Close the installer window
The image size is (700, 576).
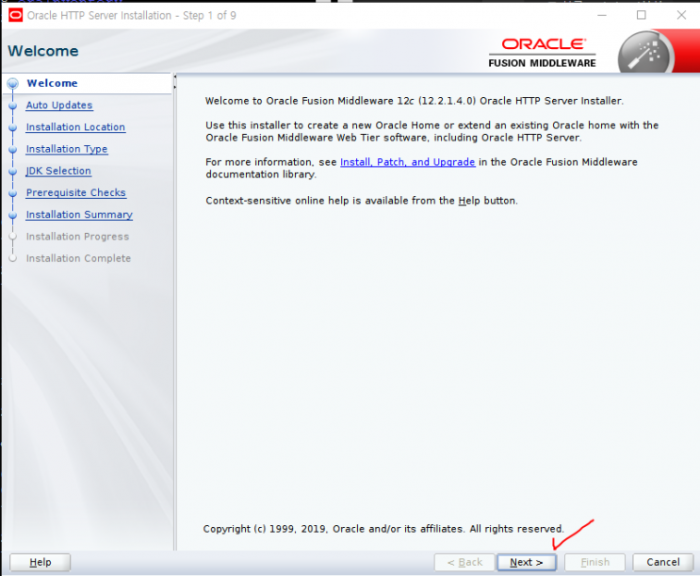pyautogui.click(x=681, y=15)
